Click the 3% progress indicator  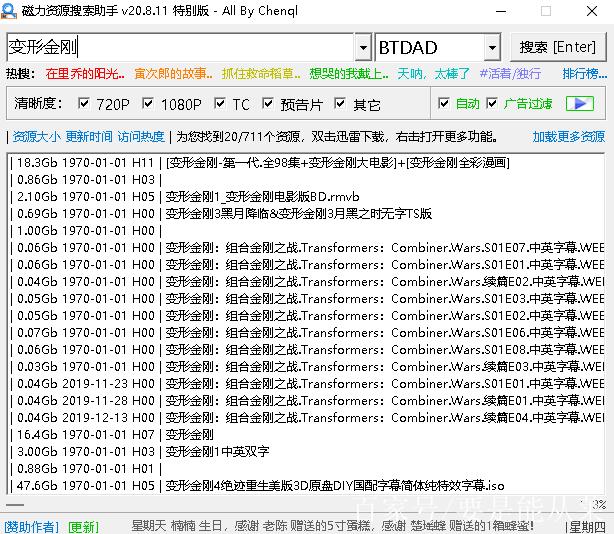click(600, 504)
